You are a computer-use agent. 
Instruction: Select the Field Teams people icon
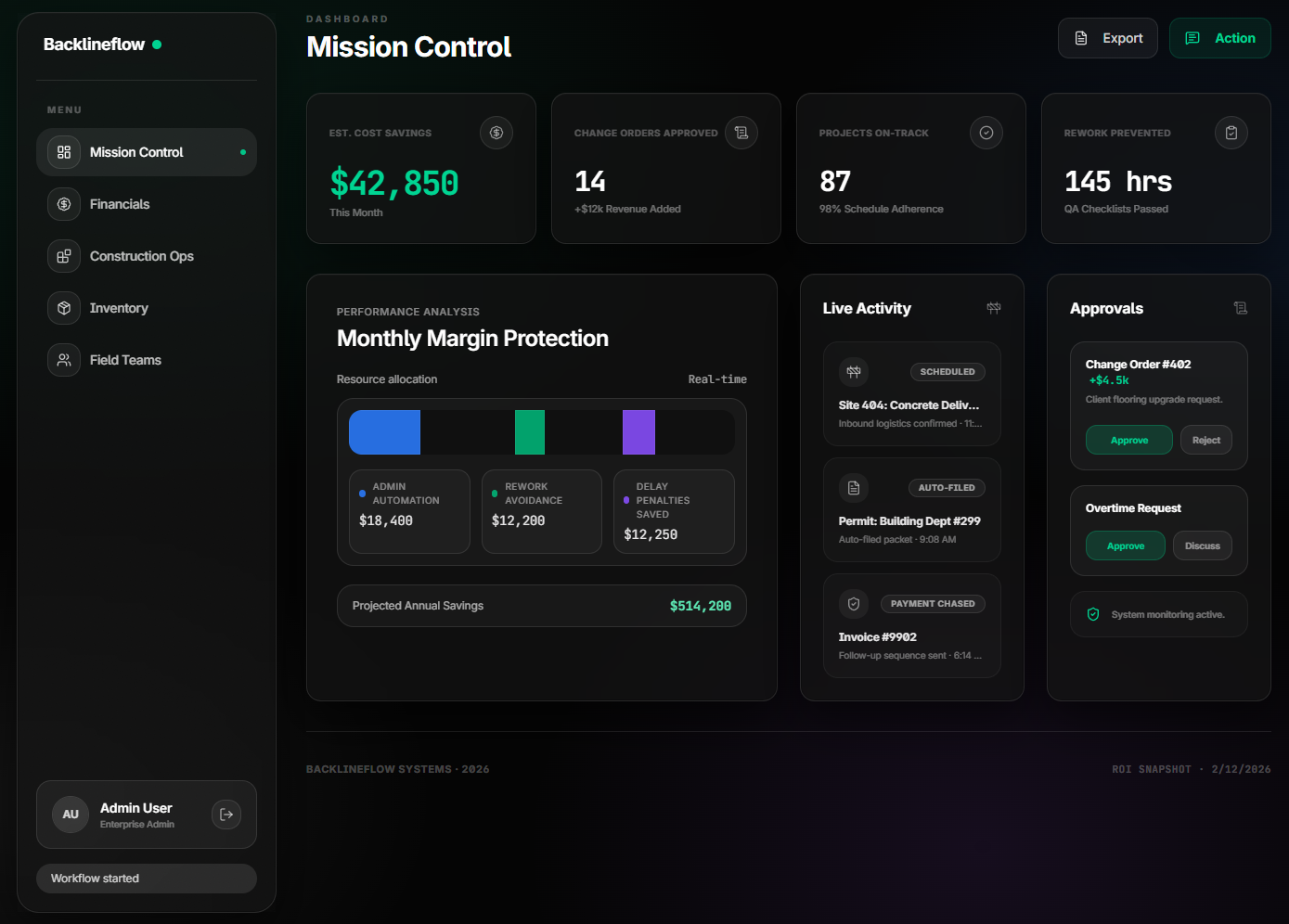63,360
